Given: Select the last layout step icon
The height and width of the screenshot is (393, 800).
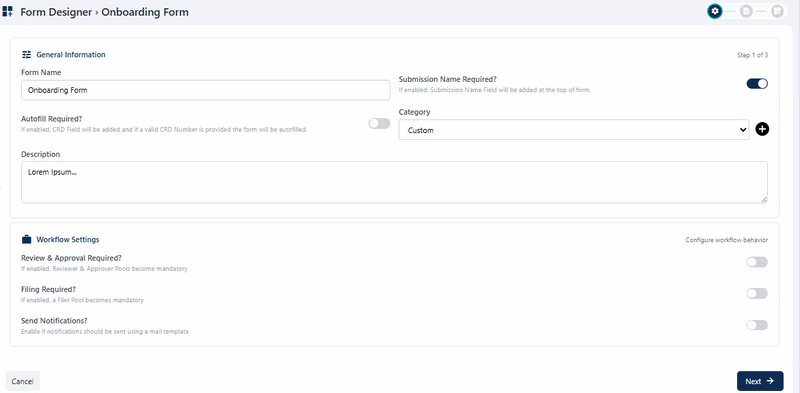Looking at the screenshot, I should point(777,11).
